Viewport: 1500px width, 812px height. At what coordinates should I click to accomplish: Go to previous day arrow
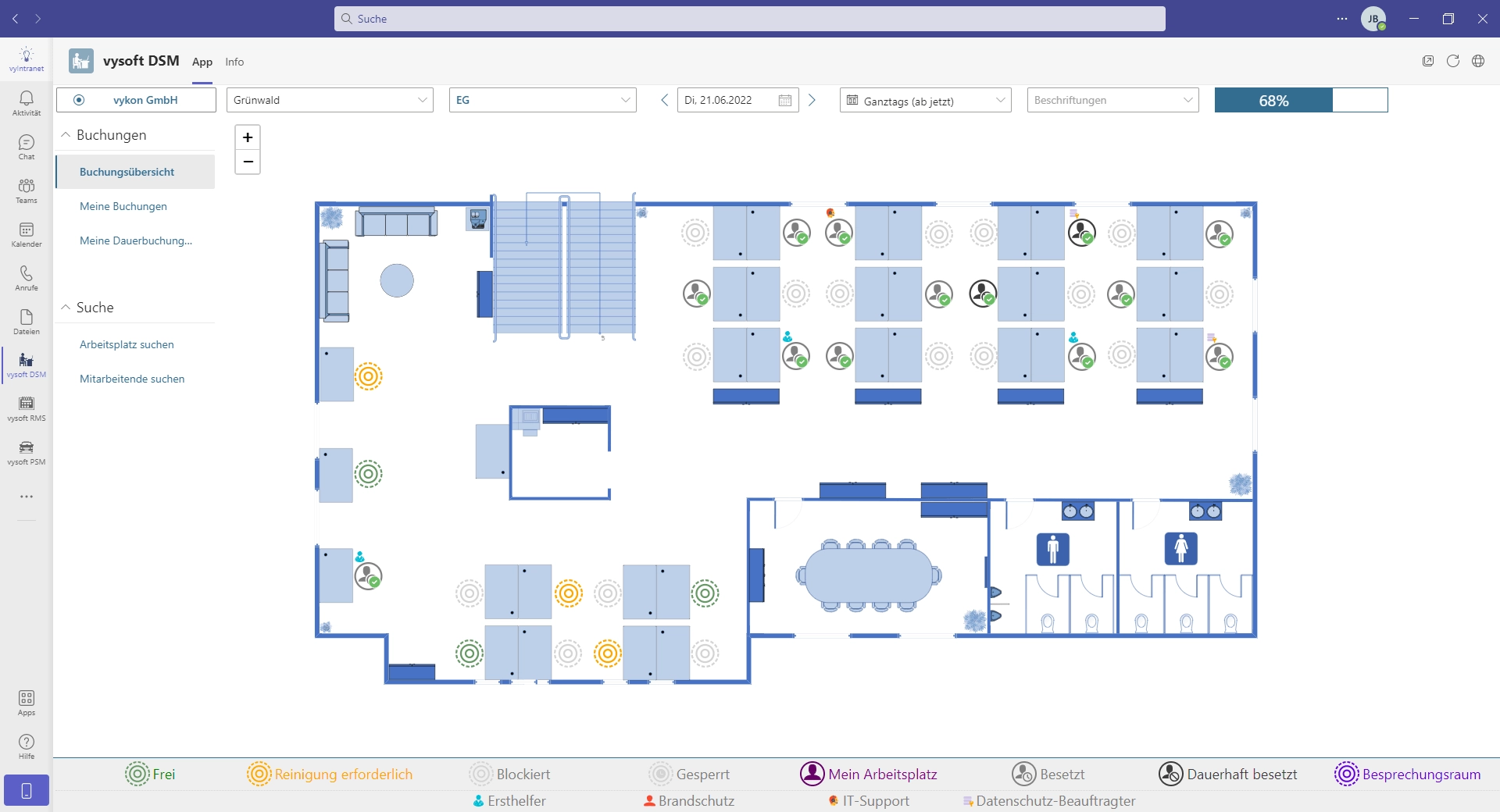pos(665,100)
